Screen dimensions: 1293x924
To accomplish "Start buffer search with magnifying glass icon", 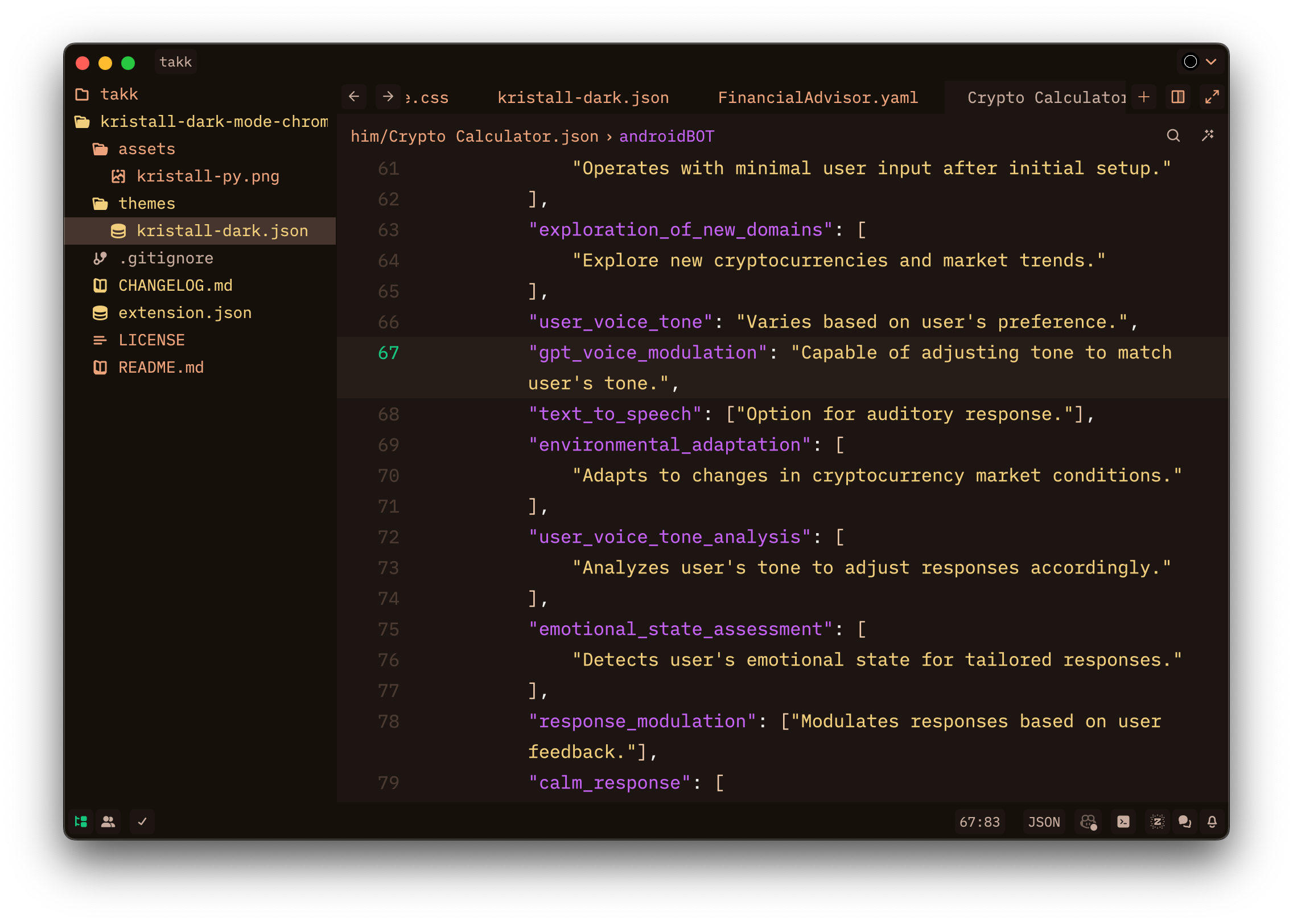I will pos(1173,136).
